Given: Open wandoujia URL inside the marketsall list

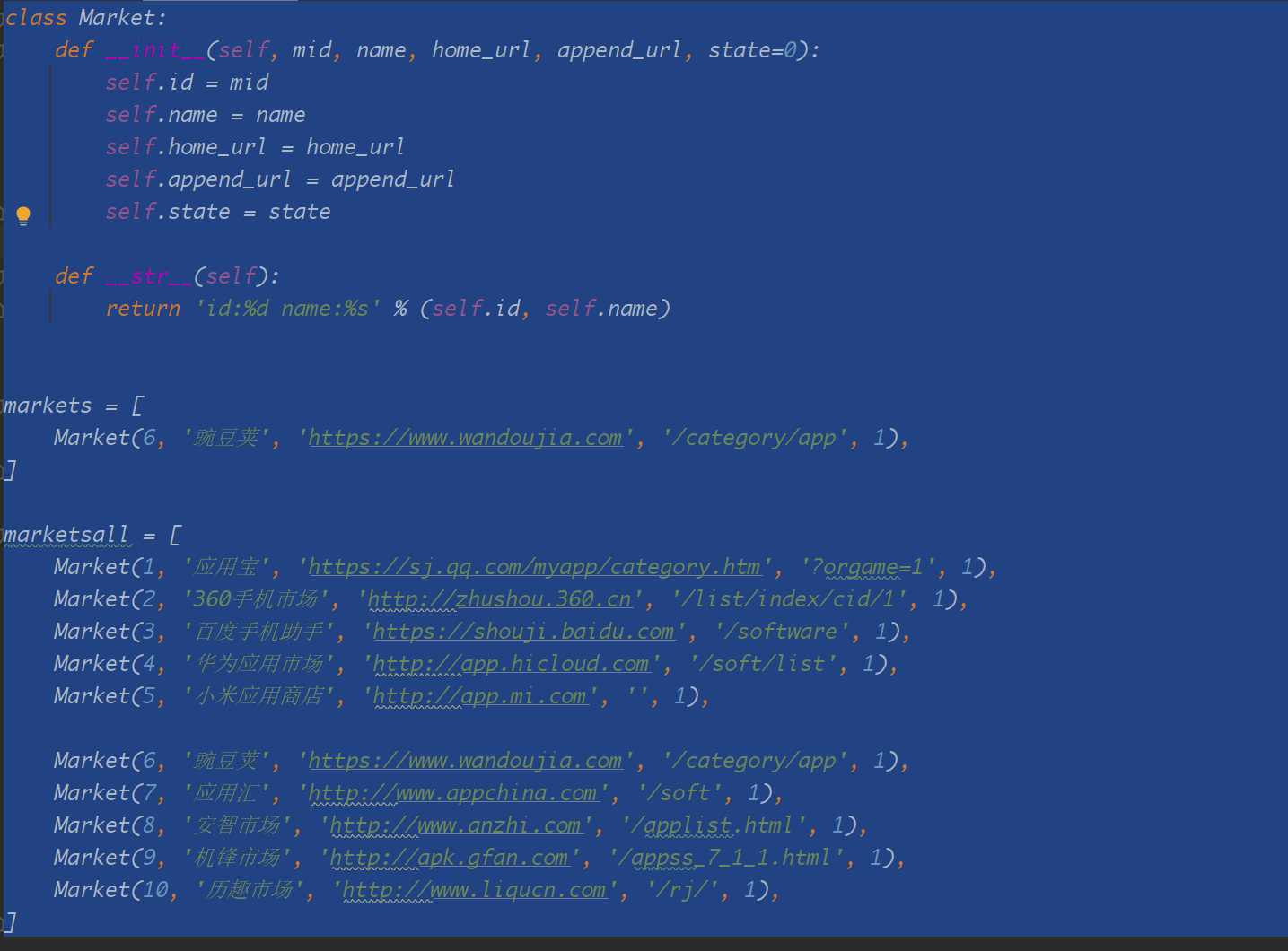Looking at the screenshot, I should pos(465,761).
